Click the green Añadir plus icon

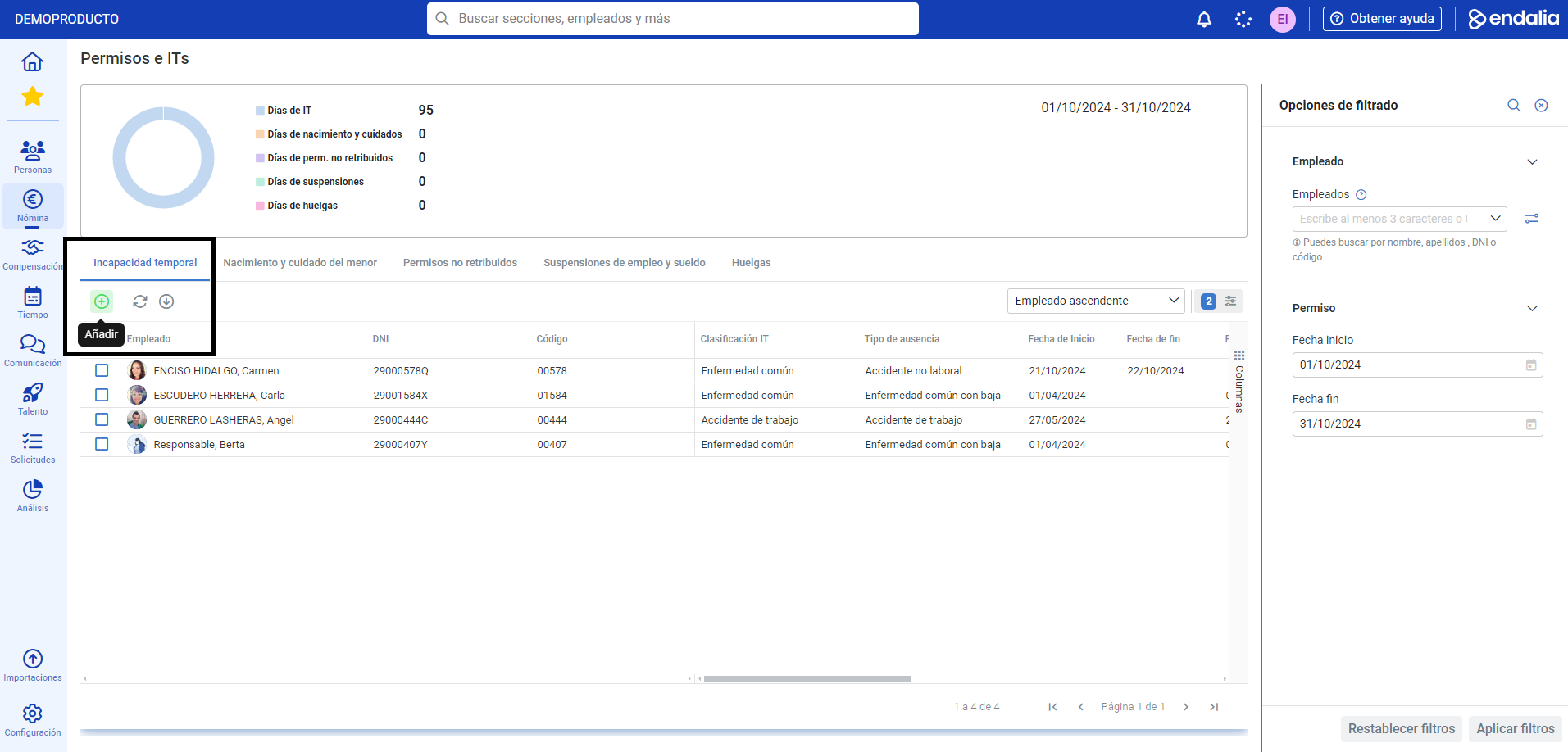[x=102, y=301]
